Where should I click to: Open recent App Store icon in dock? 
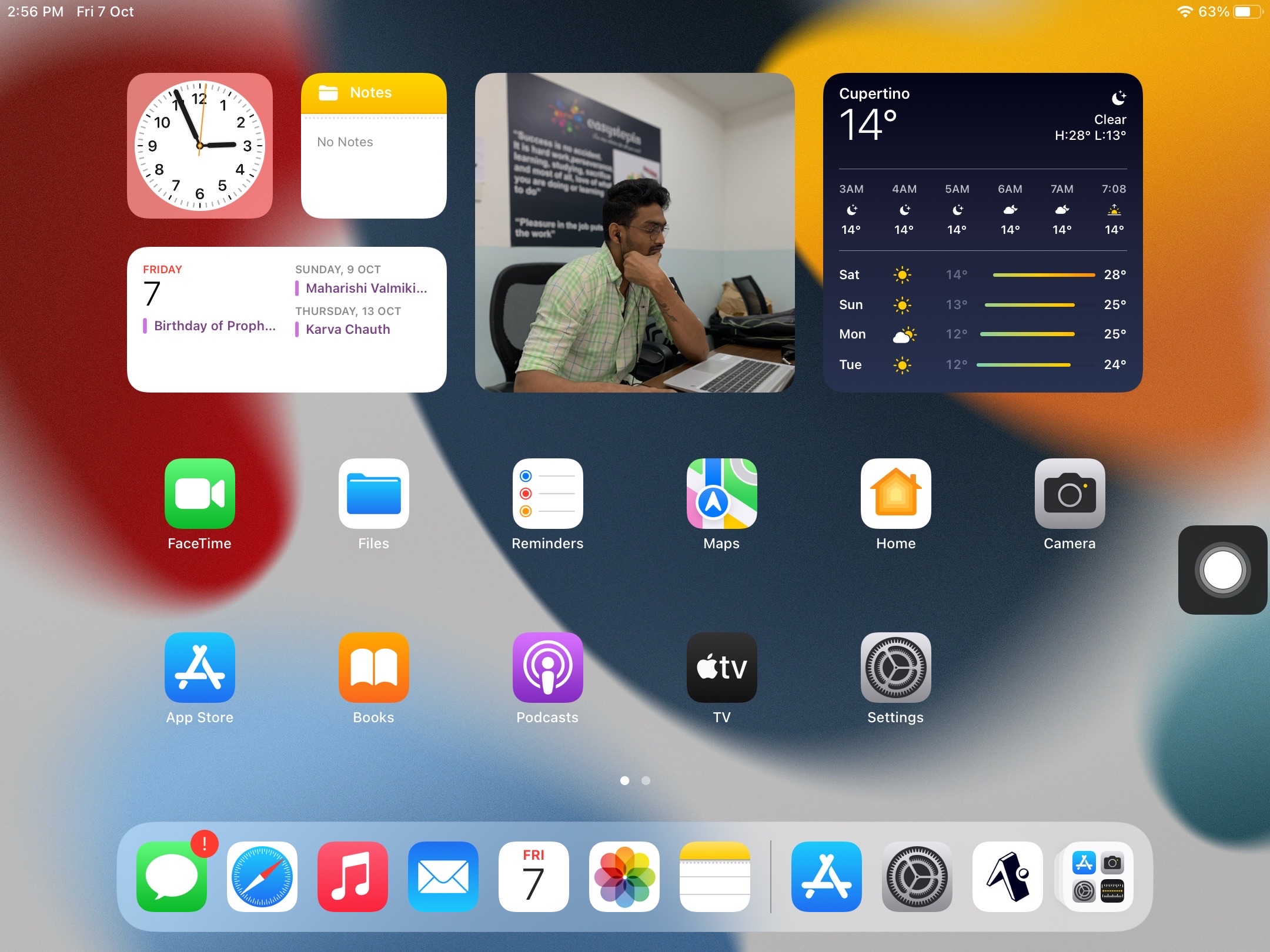(827, 877)
